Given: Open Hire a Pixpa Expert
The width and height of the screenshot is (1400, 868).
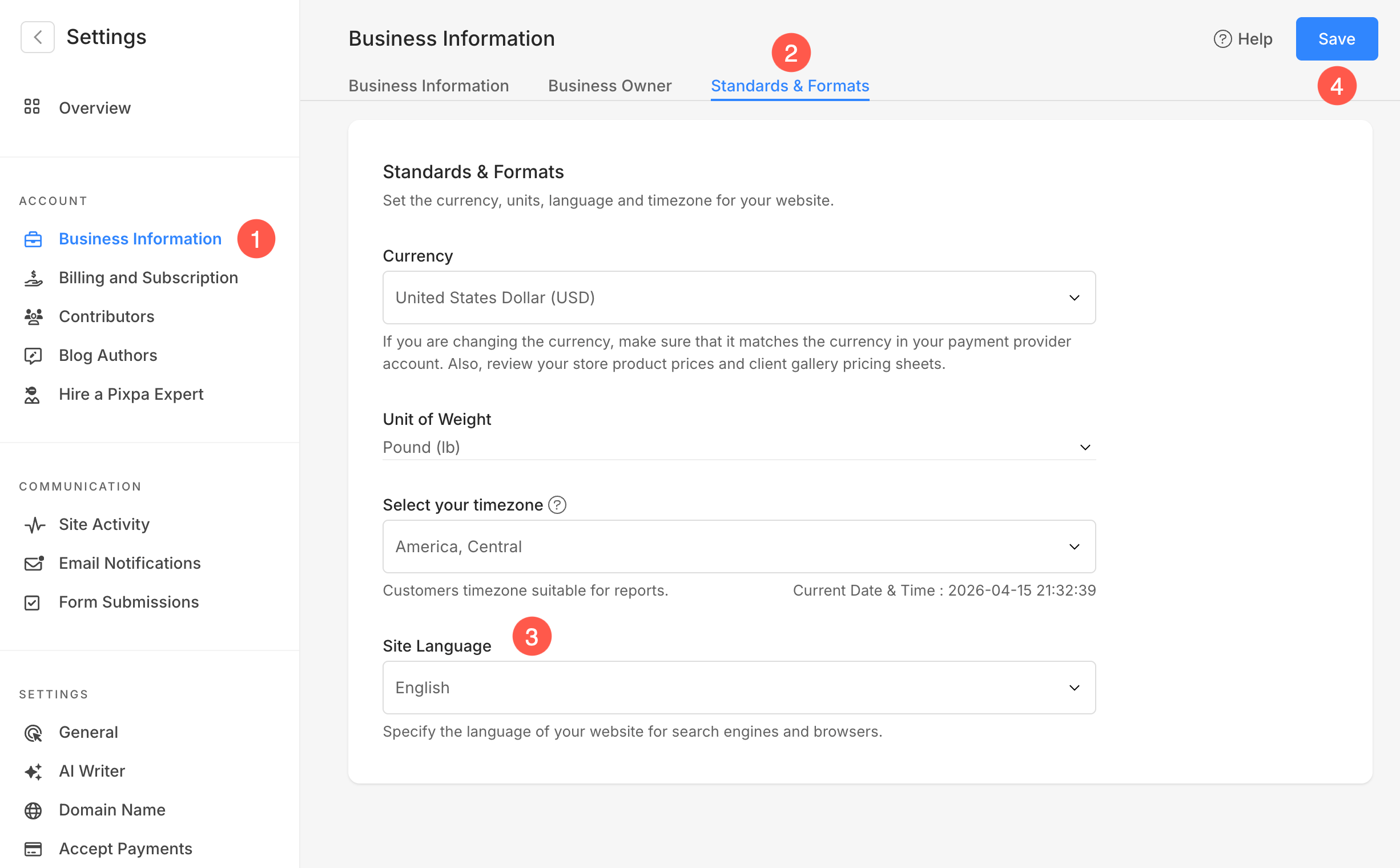Looking at the screenshot, I should (x=131, y=394).
